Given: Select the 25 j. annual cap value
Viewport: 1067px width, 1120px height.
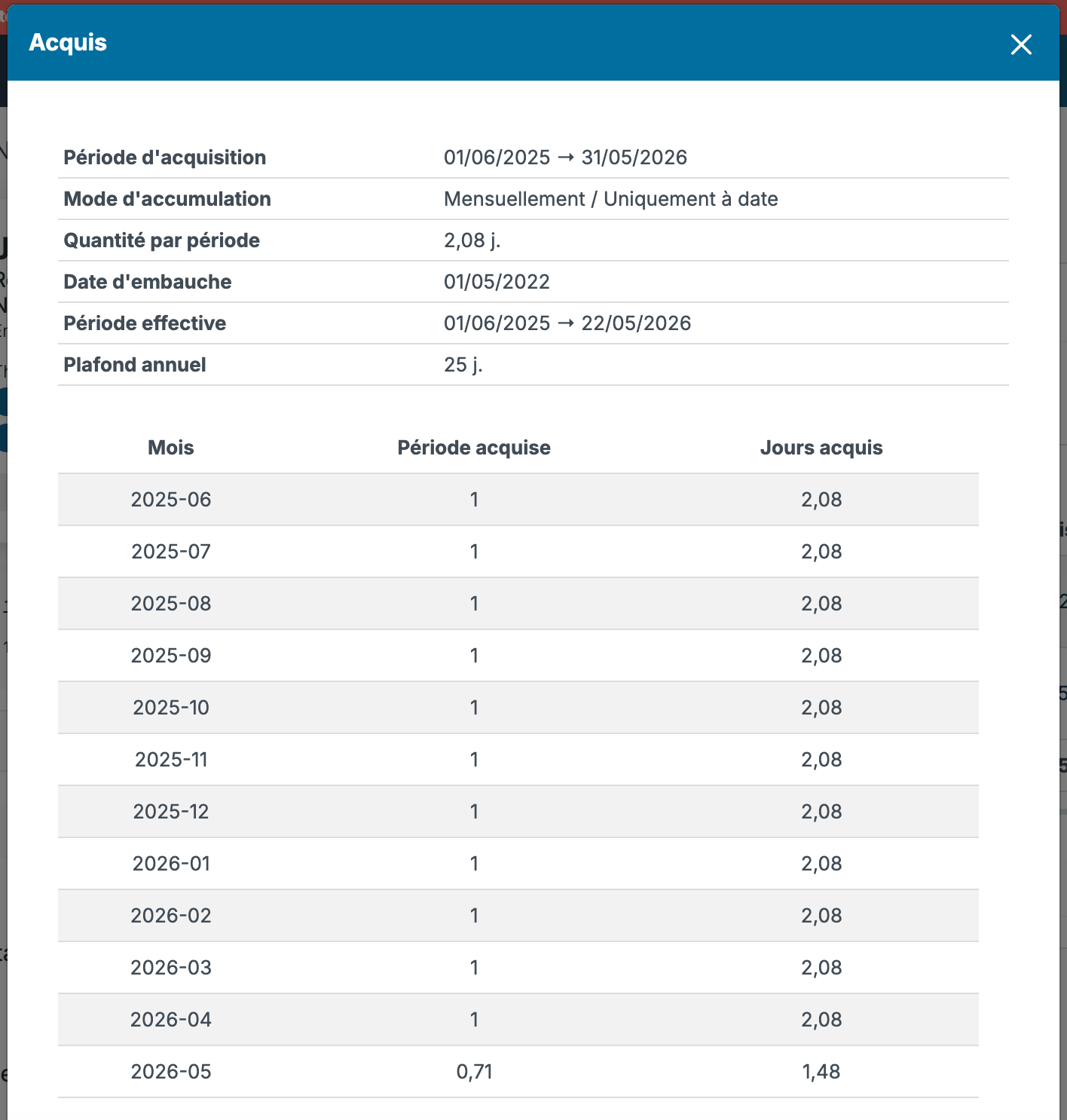Looking at the screenshot, I should 463,365.
